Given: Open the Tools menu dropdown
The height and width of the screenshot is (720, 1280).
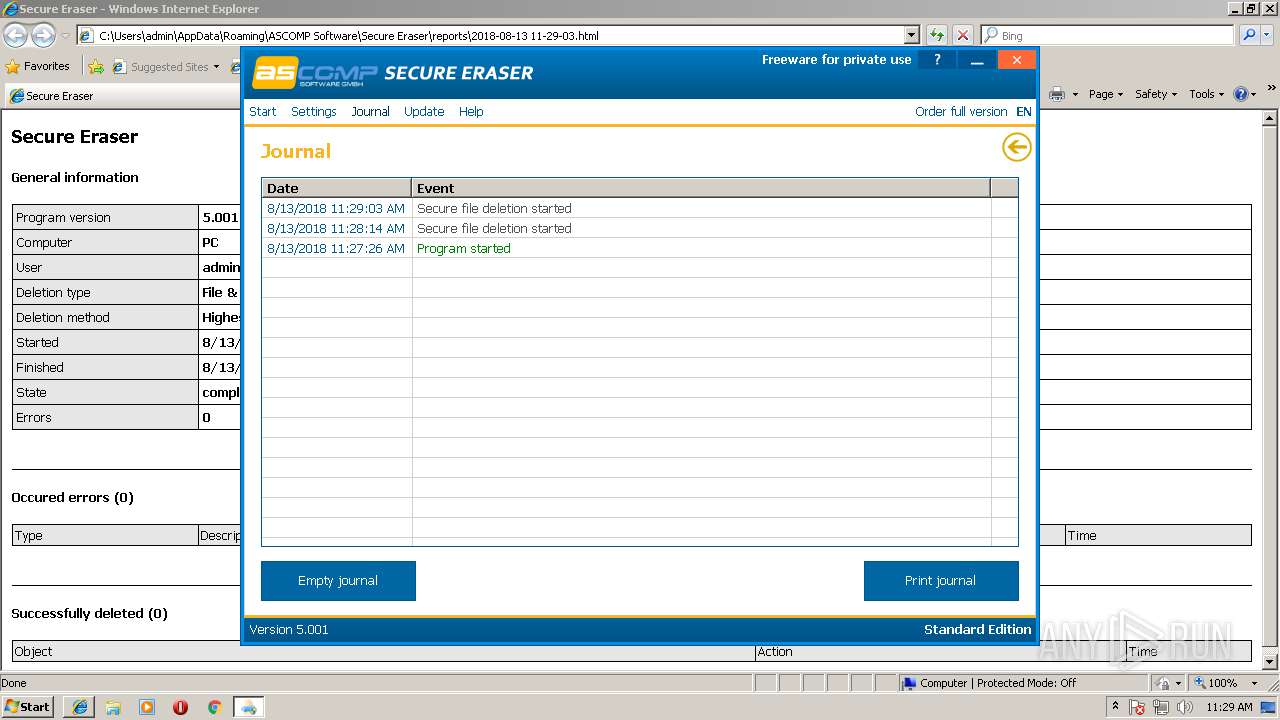Looking at the screenshot, I should coord(1207,94).
